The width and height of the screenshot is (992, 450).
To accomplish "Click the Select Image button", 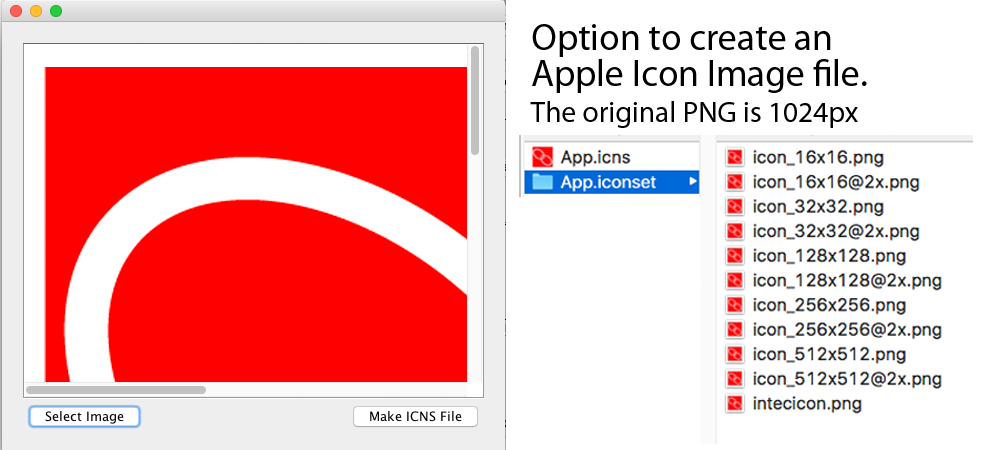I will click(84, 416).
